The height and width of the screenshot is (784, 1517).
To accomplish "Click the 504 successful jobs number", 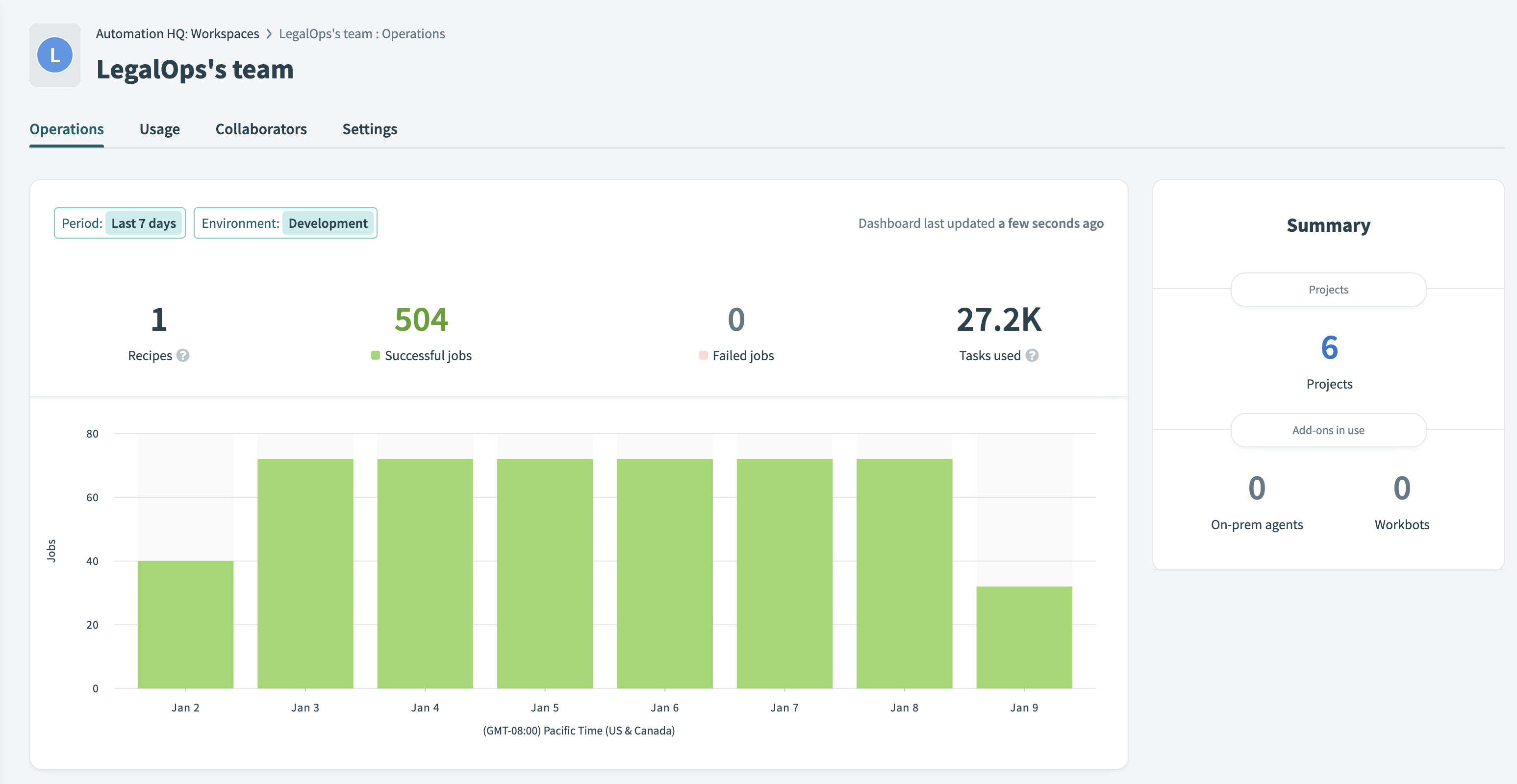I will 421,319.
